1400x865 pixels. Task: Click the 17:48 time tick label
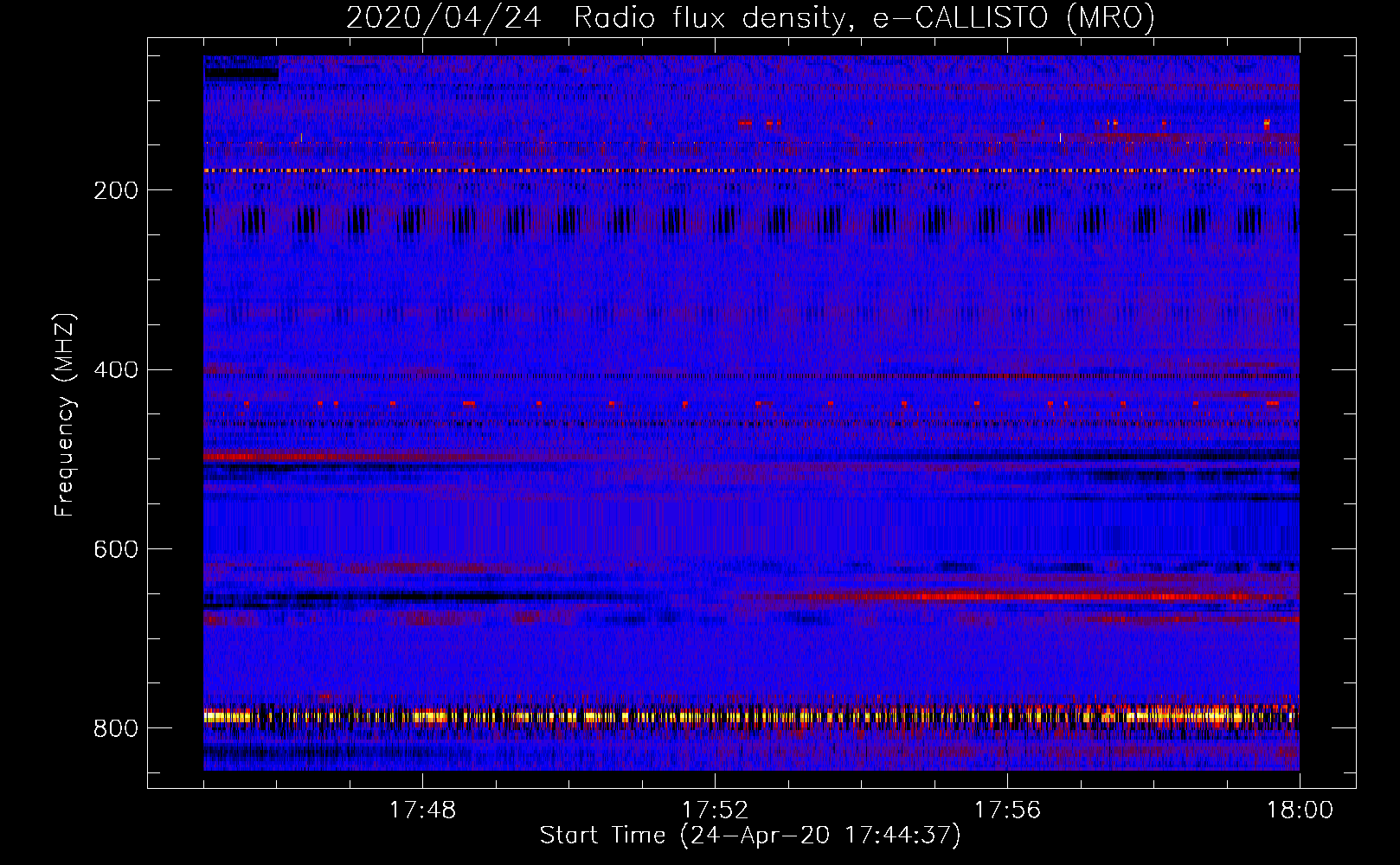point(422,811)
